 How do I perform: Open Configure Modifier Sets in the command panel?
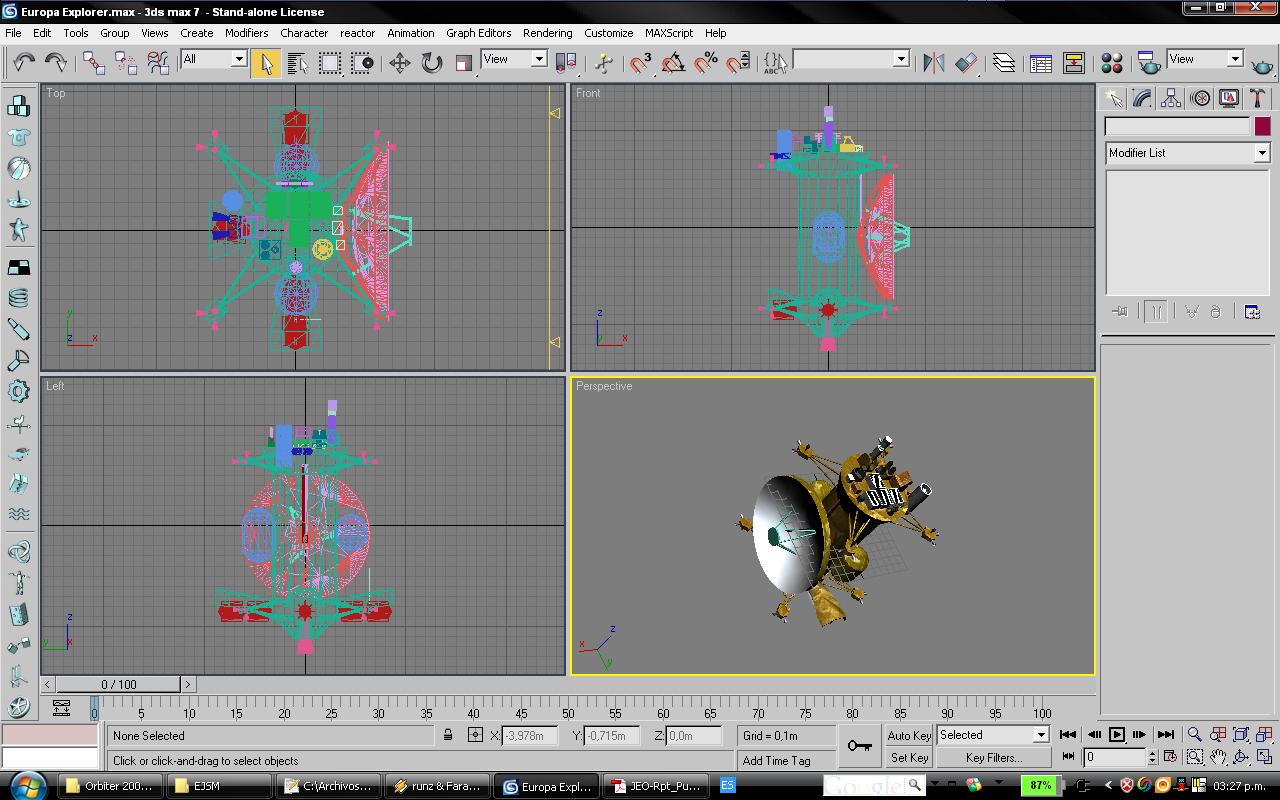pyautogui.click(x=1252, y=312)
